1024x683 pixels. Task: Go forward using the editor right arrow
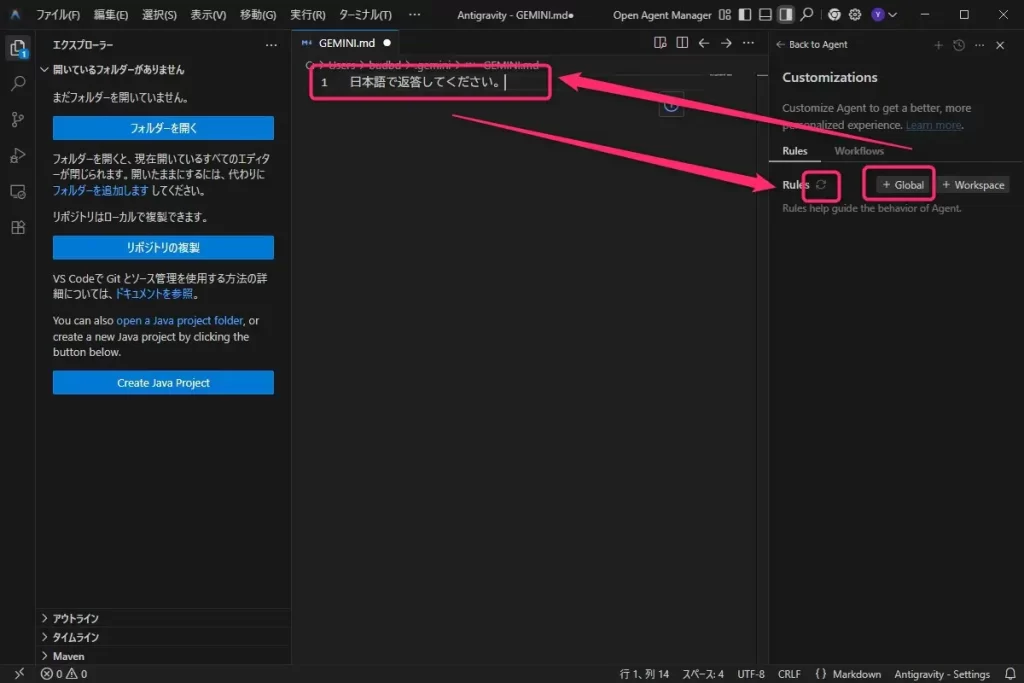click(726, 43)
